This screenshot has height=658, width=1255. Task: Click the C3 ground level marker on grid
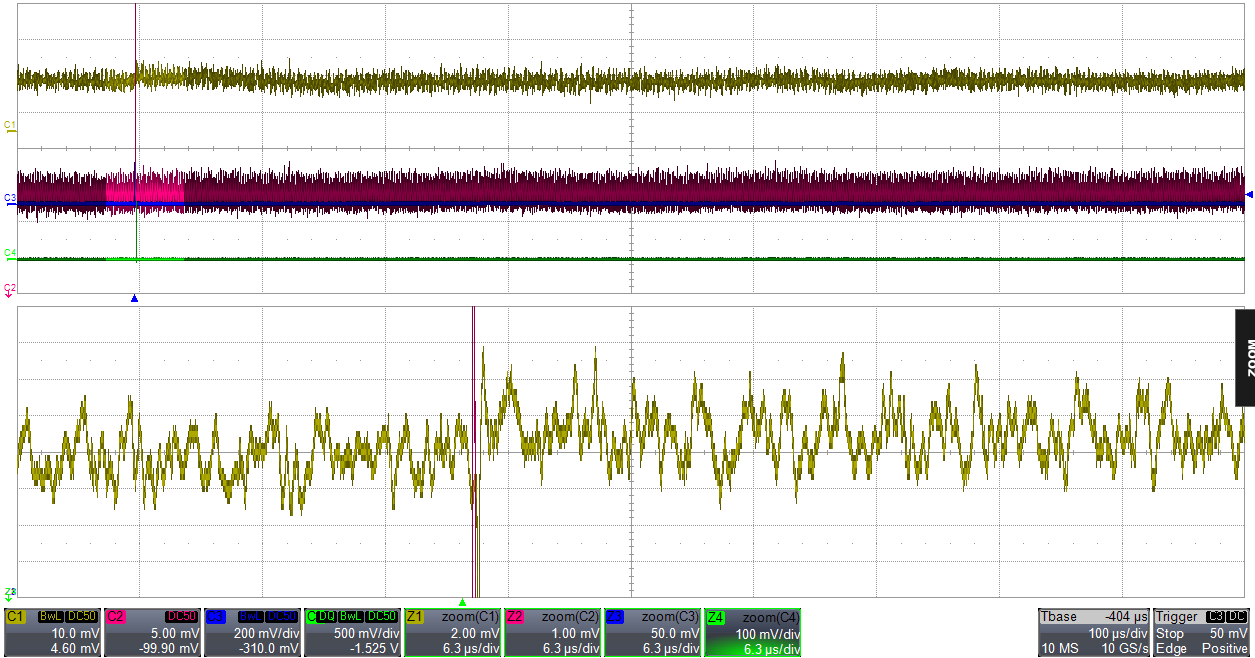click(10, 199)
